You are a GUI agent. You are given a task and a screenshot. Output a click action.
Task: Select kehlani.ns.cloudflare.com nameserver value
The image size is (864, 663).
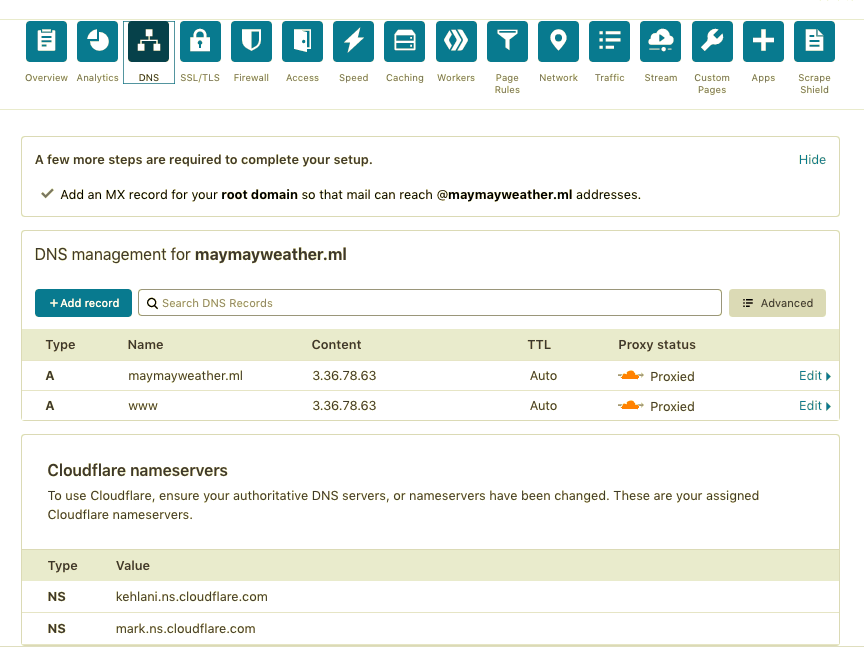tap(192, 597)
